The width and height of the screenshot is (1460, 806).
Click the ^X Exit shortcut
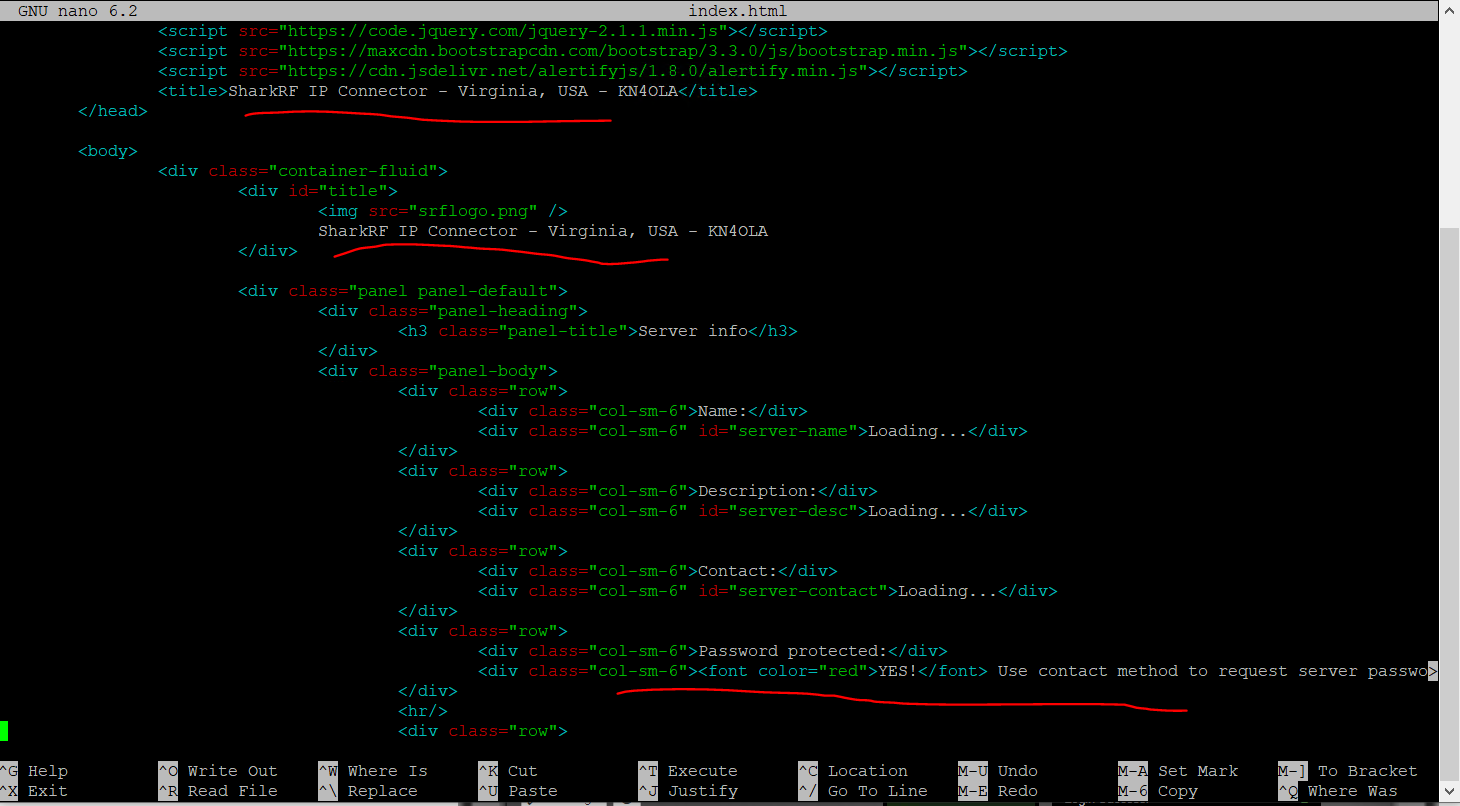[x=34, y=791]
